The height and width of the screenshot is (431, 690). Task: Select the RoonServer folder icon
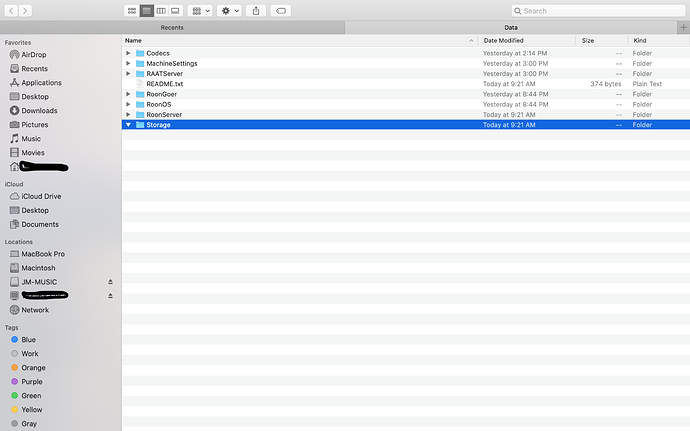coord(140,114)
